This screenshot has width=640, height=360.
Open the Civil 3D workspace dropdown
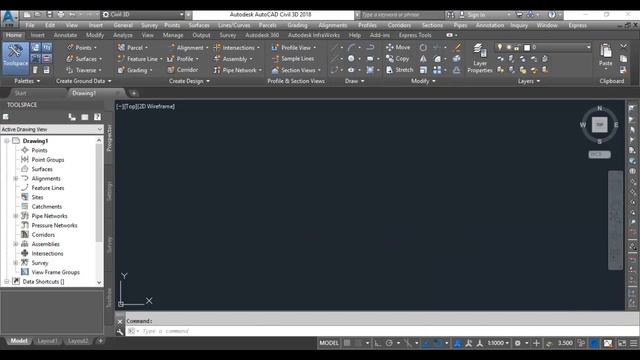[x=143, y=15]
